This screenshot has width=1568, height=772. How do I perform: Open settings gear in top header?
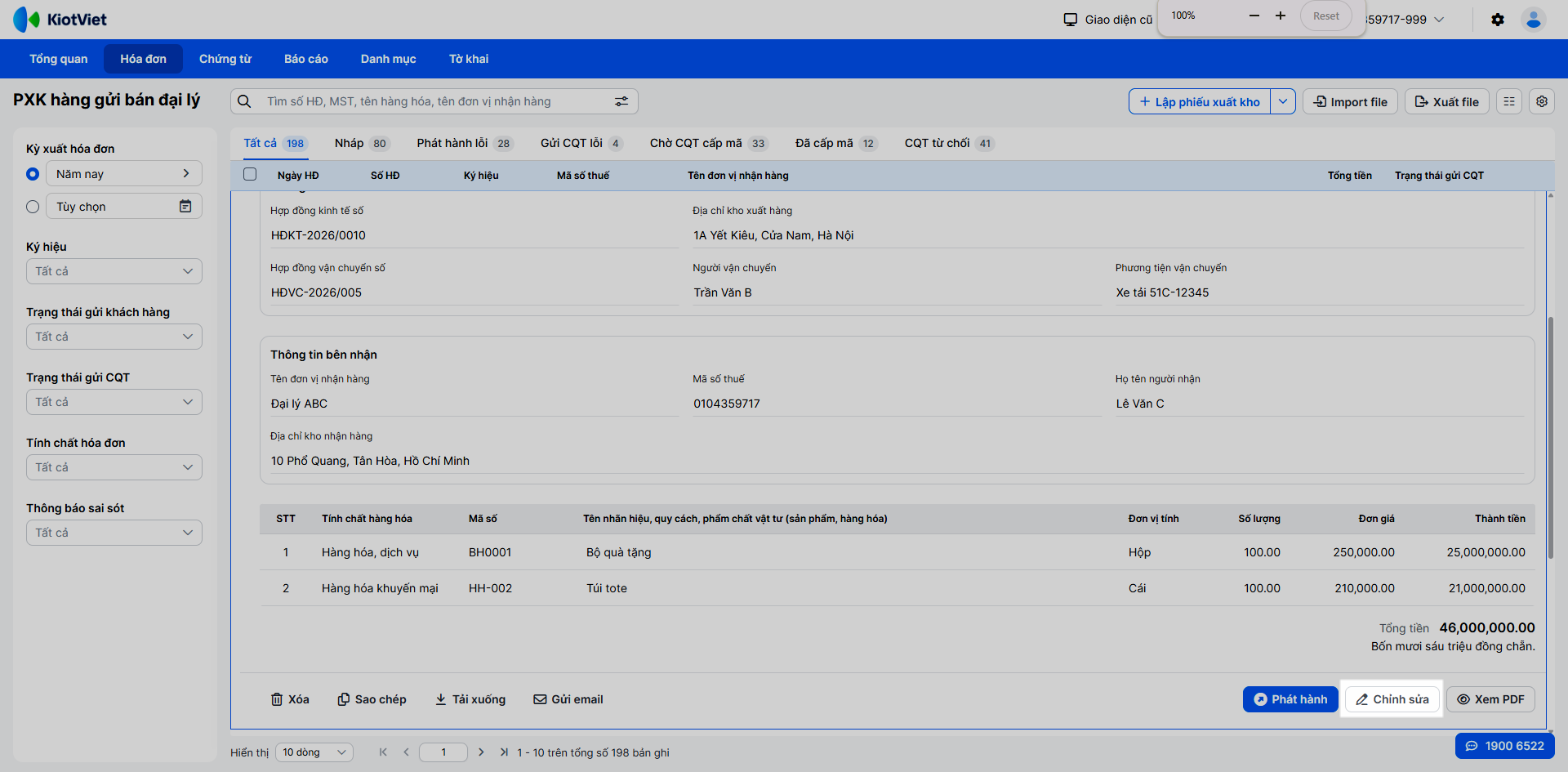(x=1498, y=20)
